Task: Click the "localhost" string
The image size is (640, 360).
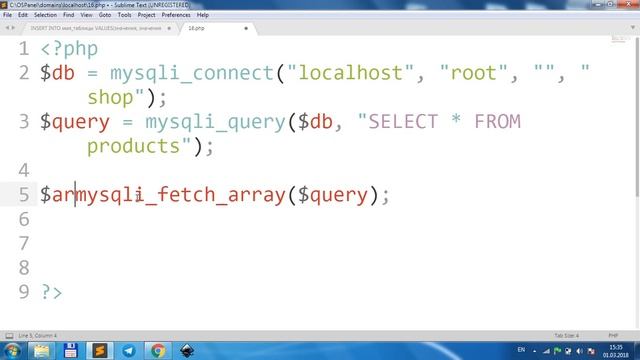Action: pos(351,73)
